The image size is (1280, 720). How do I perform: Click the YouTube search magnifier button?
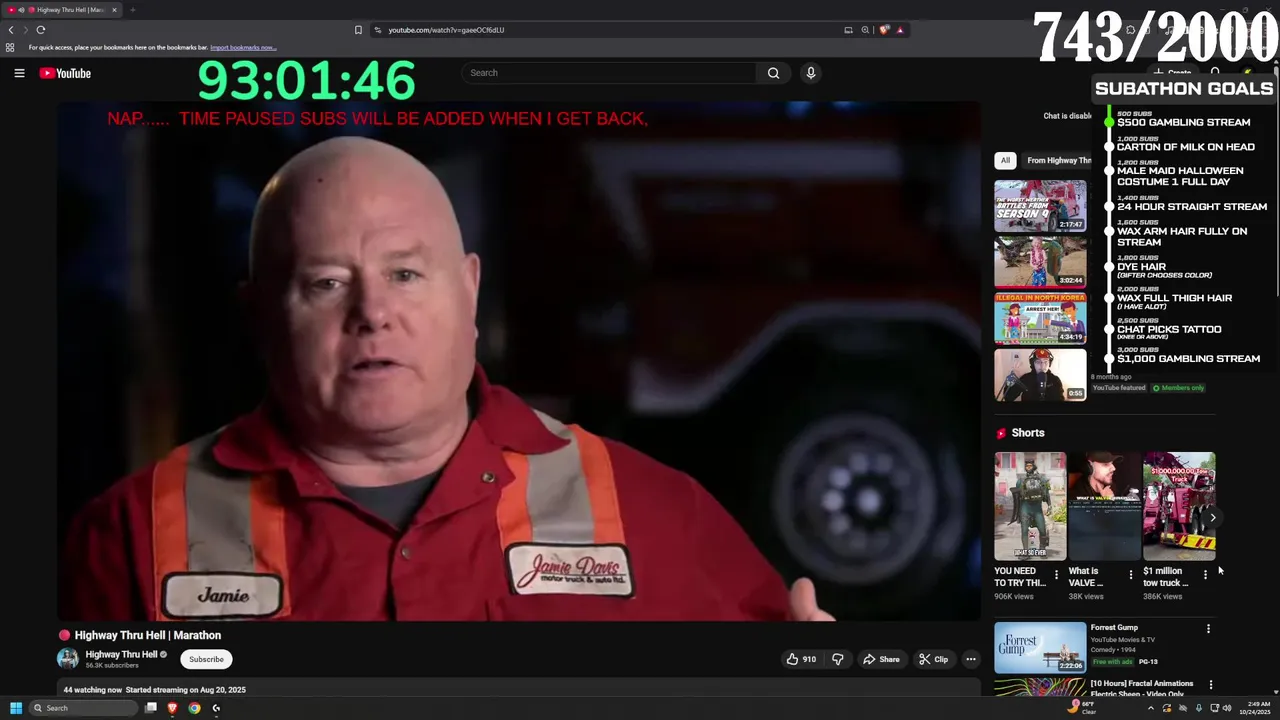[773, 73]
